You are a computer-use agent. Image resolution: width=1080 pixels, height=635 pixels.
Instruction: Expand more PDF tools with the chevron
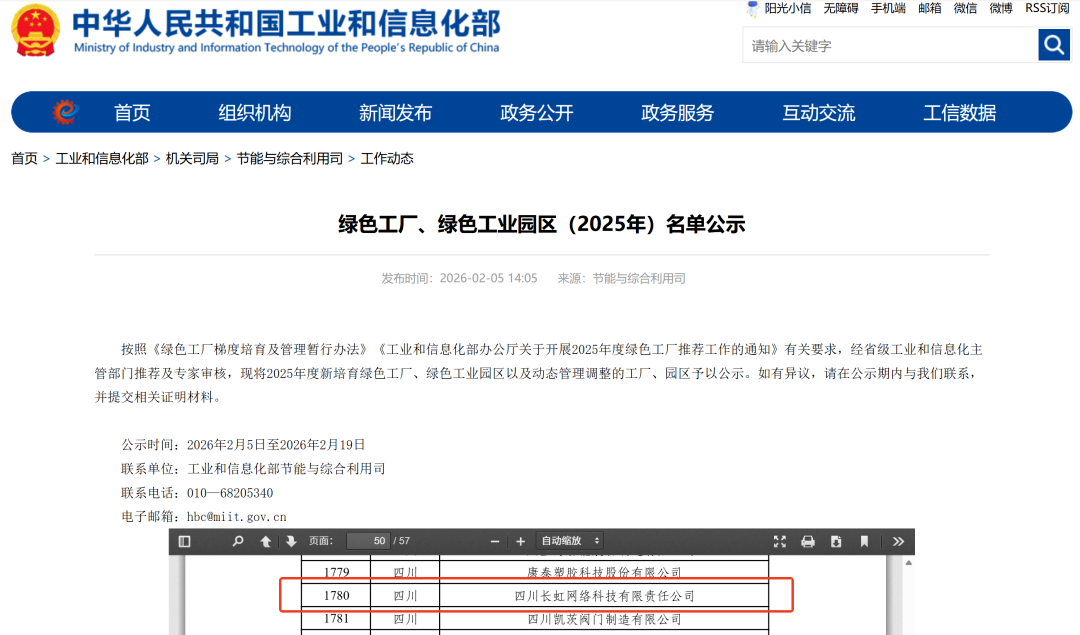click(x=897, y=540)
